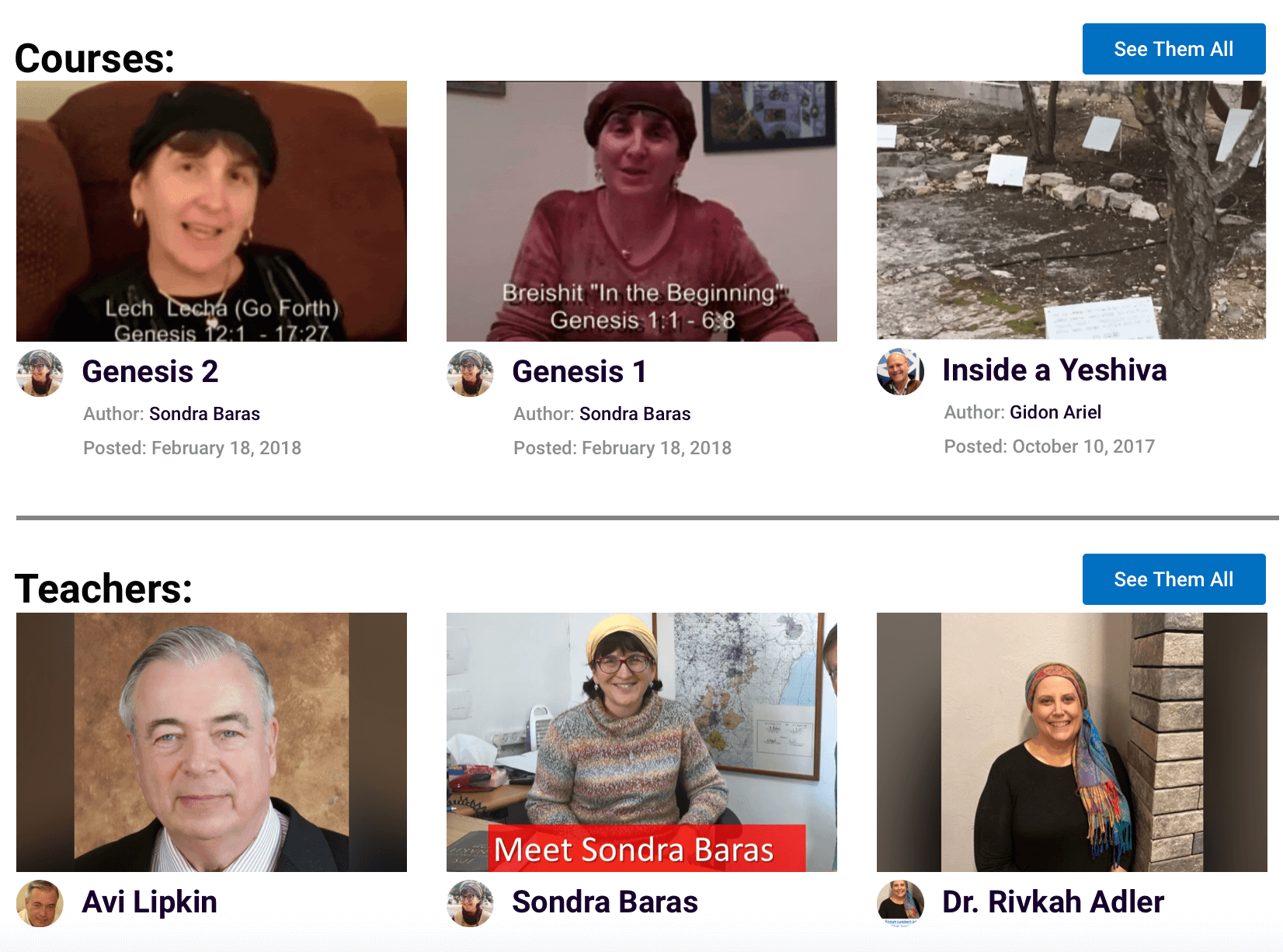Open the Meet Sondra Baras teacher image
The height and width of the screenshot is (952, 1283).
[x=641, y=742]
